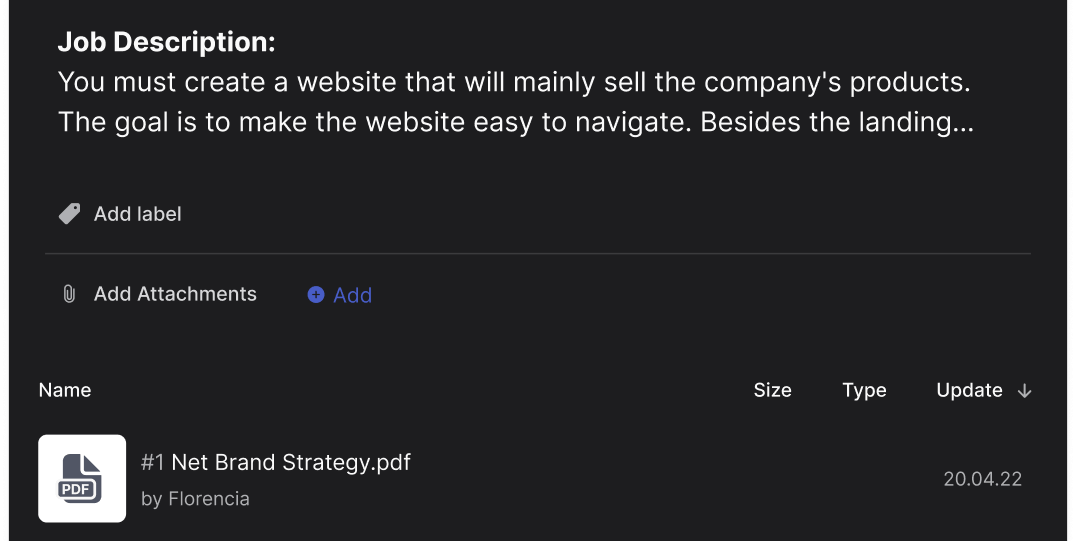Click the Update column header
The image size is (1074, 541).
[x=969, y=390]
